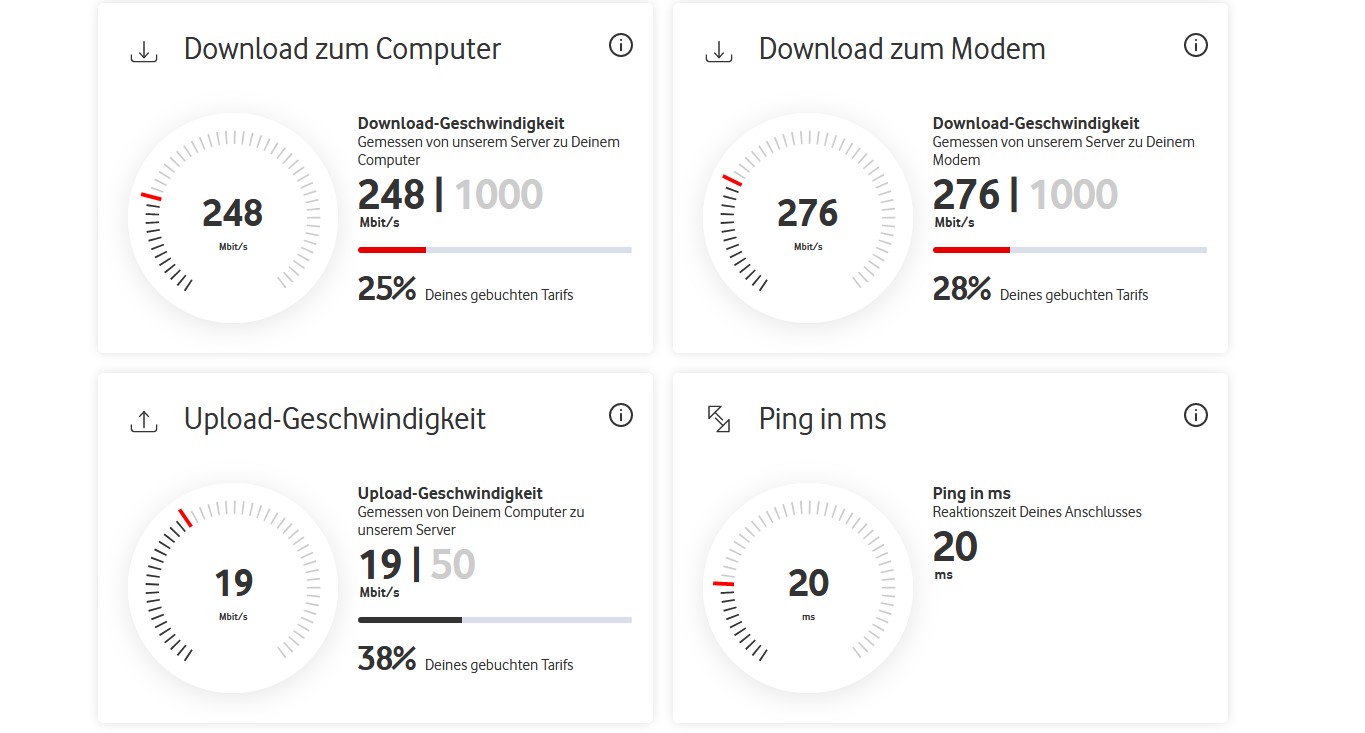Click the 38% Deines gebuchten Tarifs text
This screenshot has height=733, width=1365.
465,661
